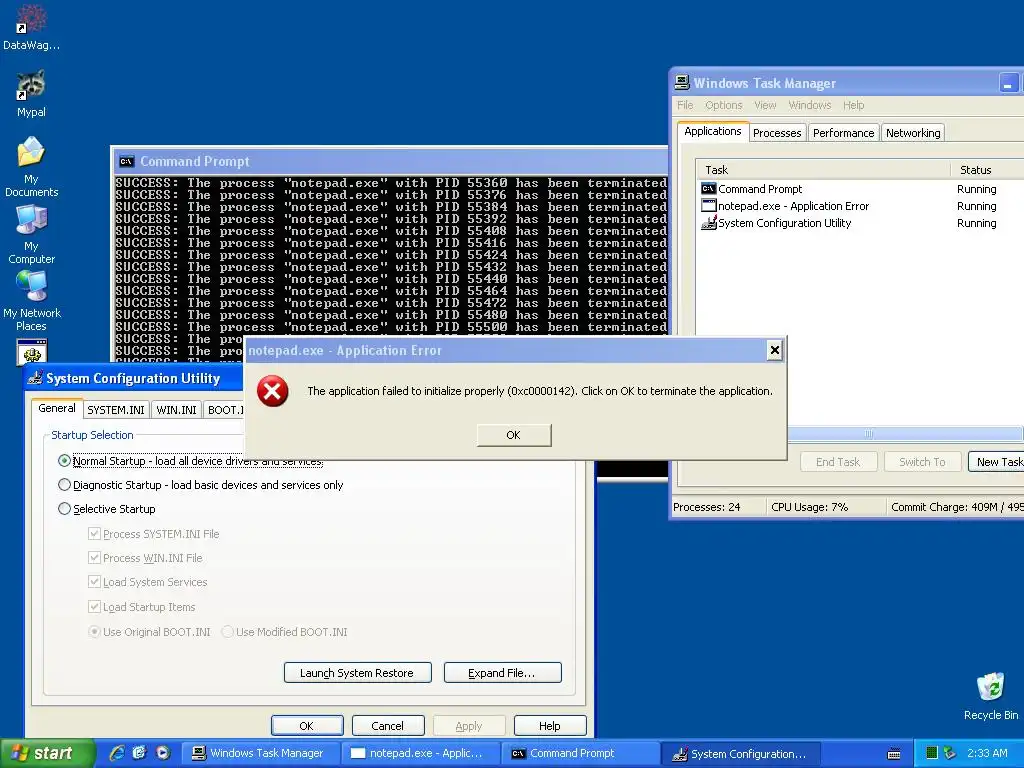Click OK in the Application Error dialog
1024x768 pixels.
(x=514, y=435)
